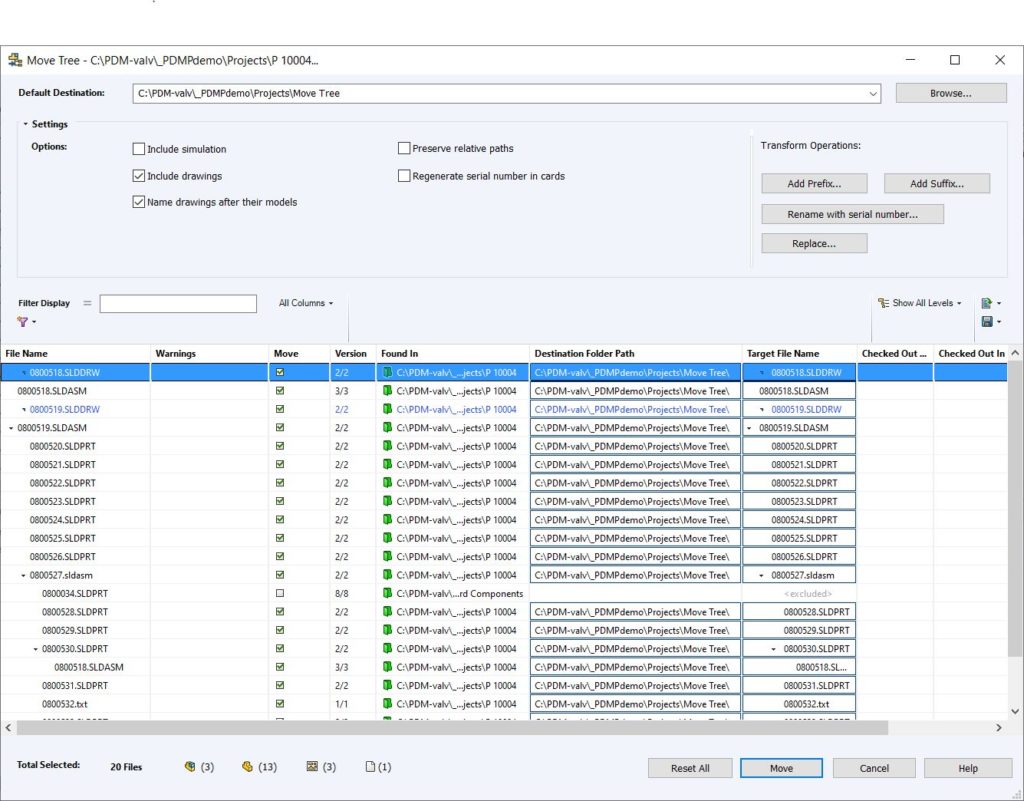Click inside the Filter Display text field
1024x801 pixels.
pos(178,303)
